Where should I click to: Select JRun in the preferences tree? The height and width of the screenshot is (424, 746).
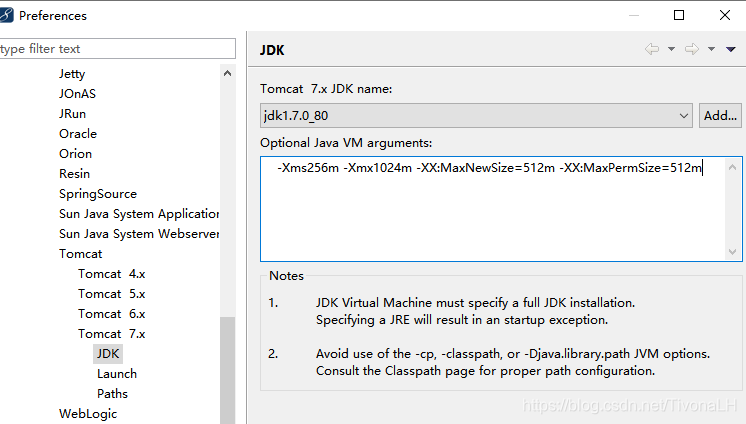pyautogui.click(x=72, y=114)
